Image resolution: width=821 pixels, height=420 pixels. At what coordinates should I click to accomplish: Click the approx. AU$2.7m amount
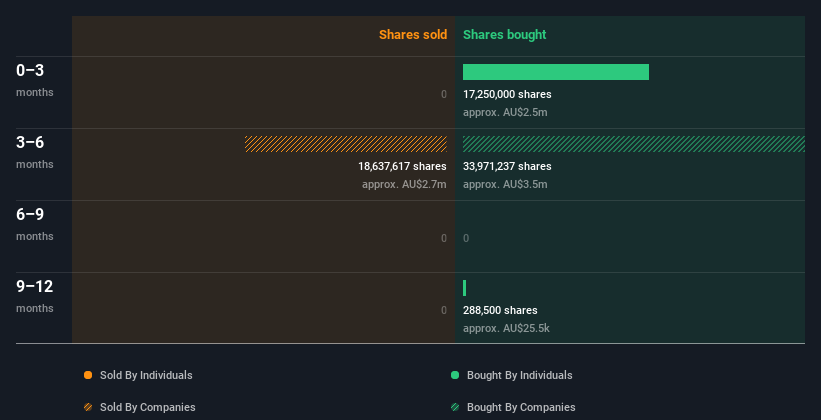(404, 184)
